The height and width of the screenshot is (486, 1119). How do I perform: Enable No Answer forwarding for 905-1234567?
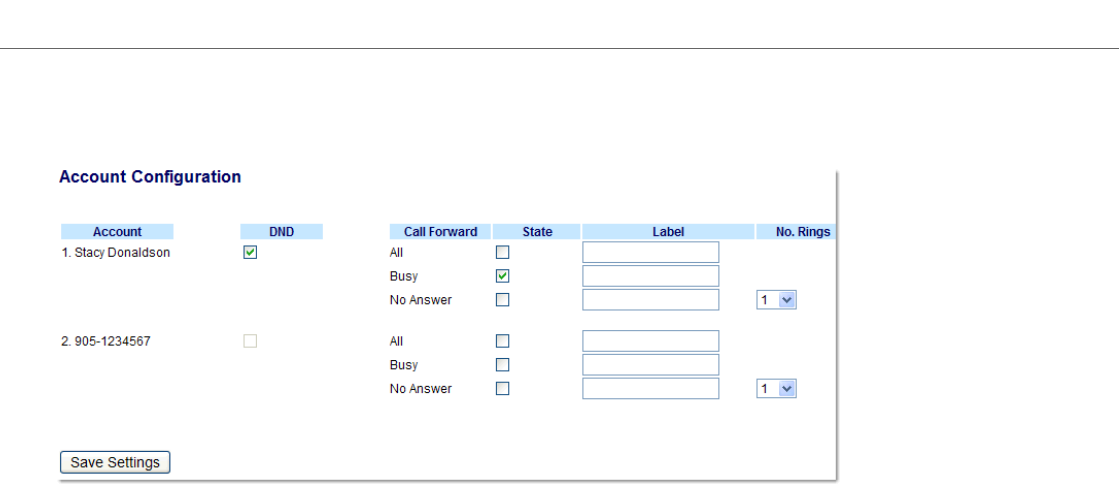click(x=503, y=389)
